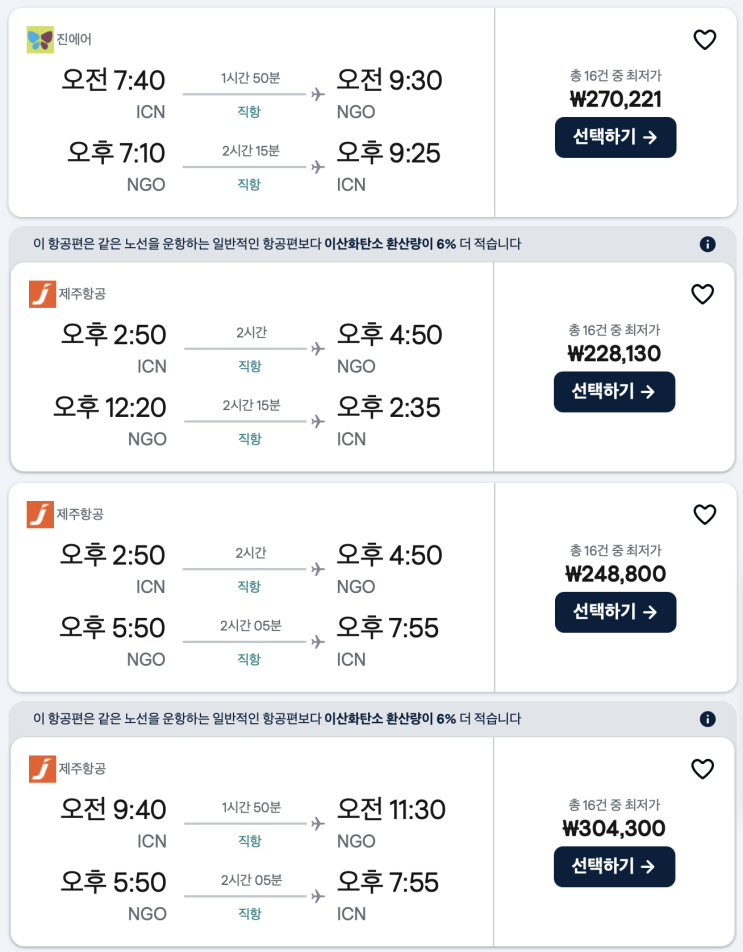Viewport: 743px width, 952px height.
Task: Heart the ₩304,300 Jeju Air flight
Action: click(703, 769)
